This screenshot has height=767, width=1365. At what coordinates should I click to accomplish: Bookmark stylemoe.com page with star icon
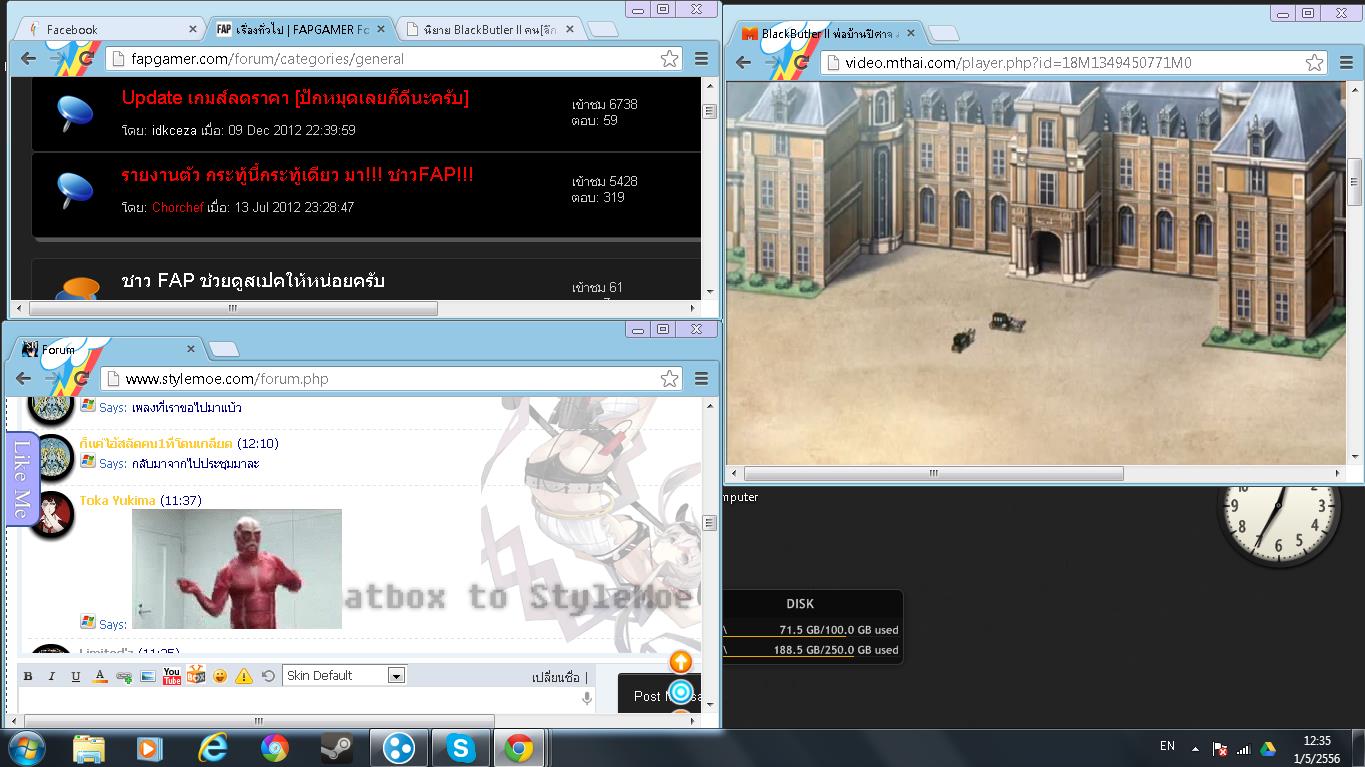click(669, 379)
